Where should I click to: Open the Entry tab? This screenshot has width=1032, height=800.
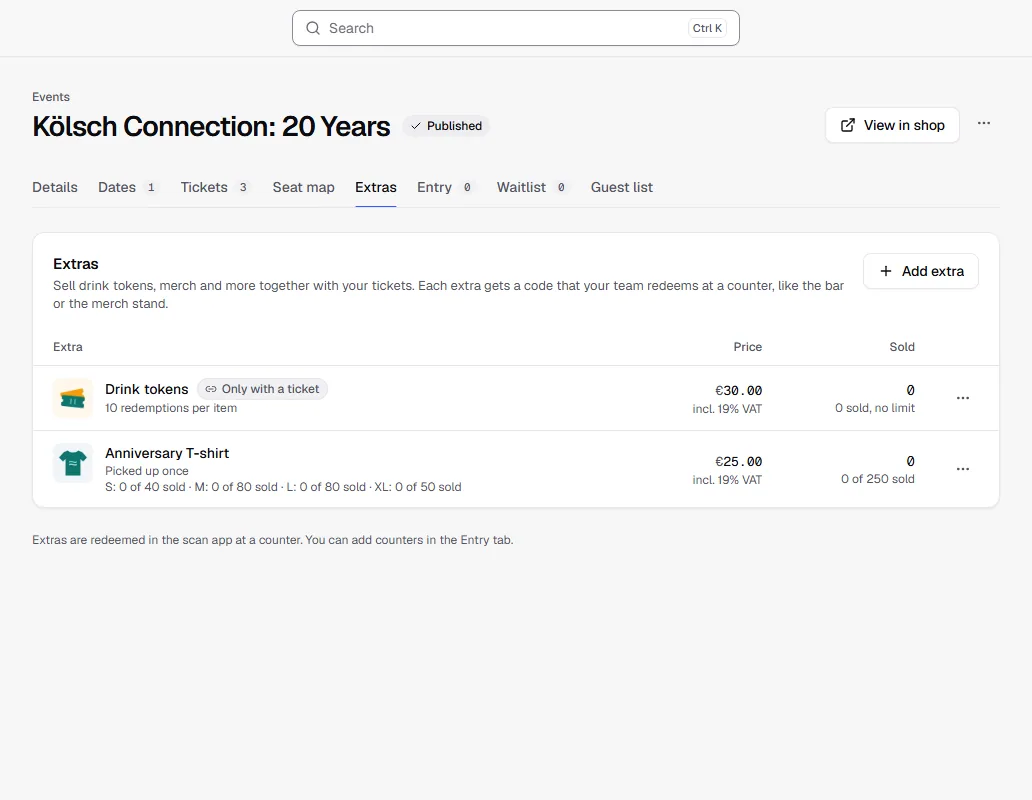pos(446,188)
